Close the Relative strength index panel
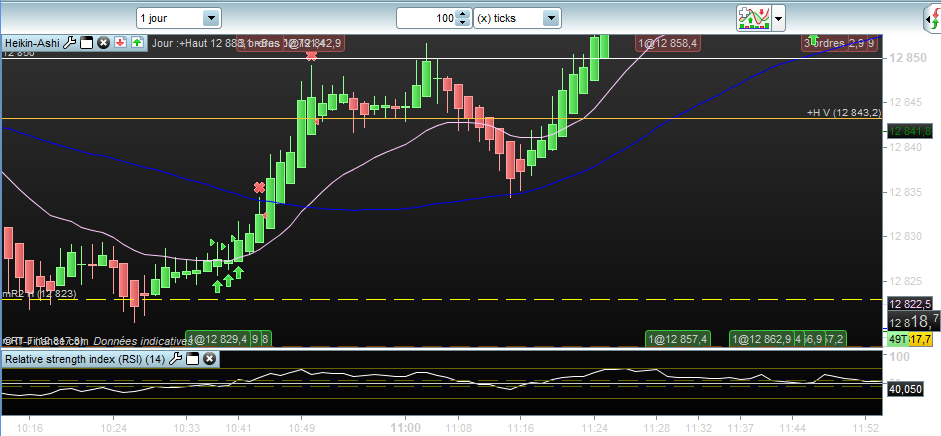The width and height of the screenshot is (941, 436). click(x=209, y=359)
